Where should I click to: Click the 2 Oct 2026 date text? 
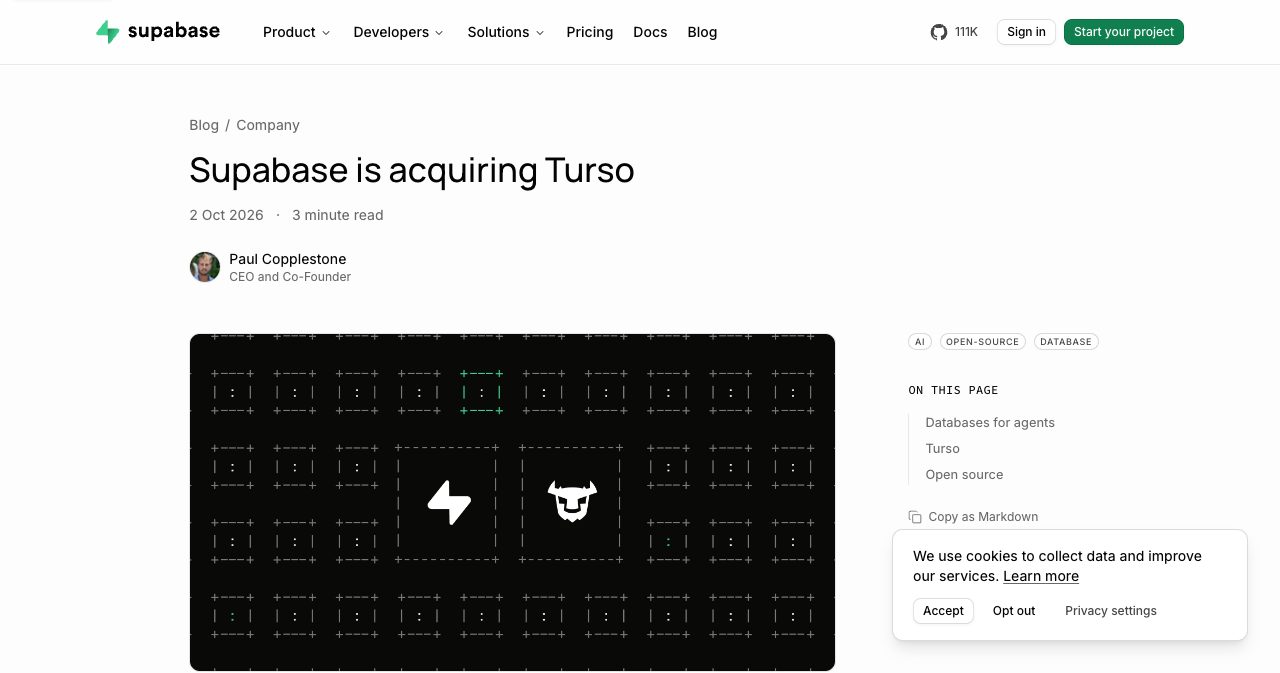coord(227,215)
